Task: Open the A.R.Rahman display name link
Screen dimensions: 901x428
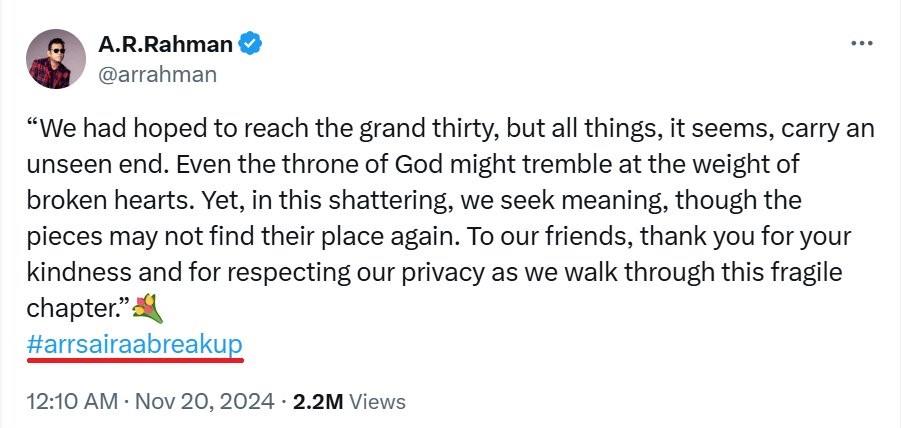Action: click(165, 44)
